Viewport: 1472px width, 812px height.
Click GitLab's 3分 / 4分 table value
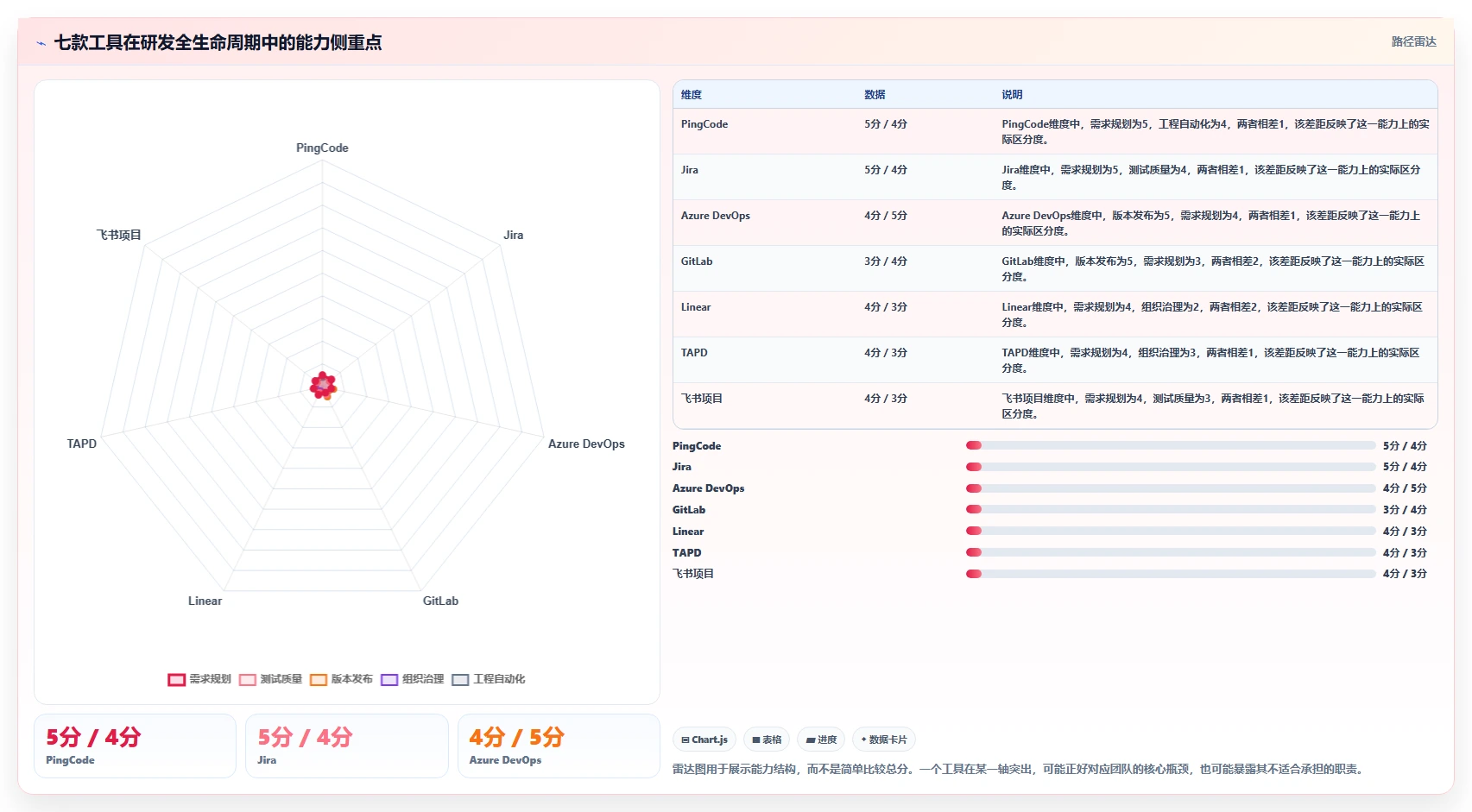(x=886, y=261)
